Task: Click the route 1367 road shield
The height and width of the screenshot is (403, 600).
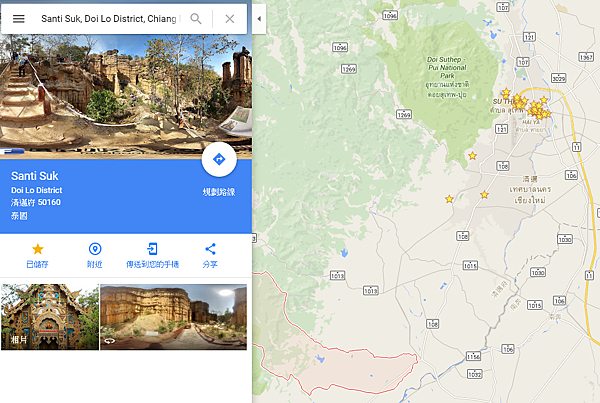Action: tap(586, 57)
